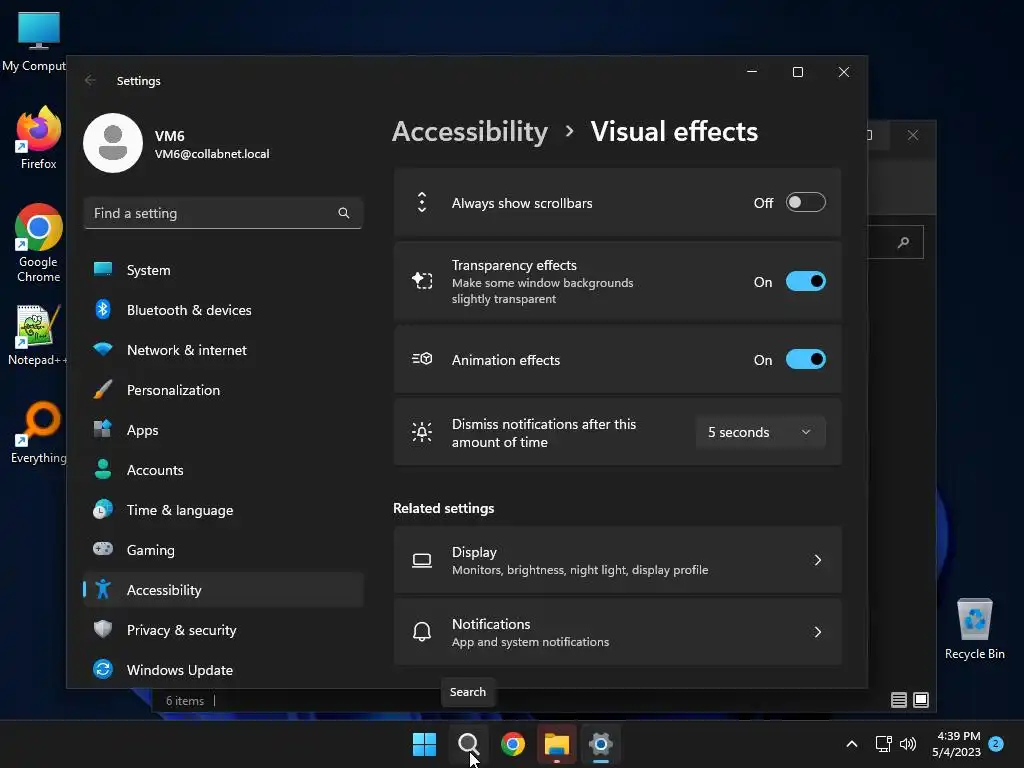Image resolution: width=1024 pixels, height=768 pixels.
Task: Open Windows Update page
Action: tap(223, 669)
